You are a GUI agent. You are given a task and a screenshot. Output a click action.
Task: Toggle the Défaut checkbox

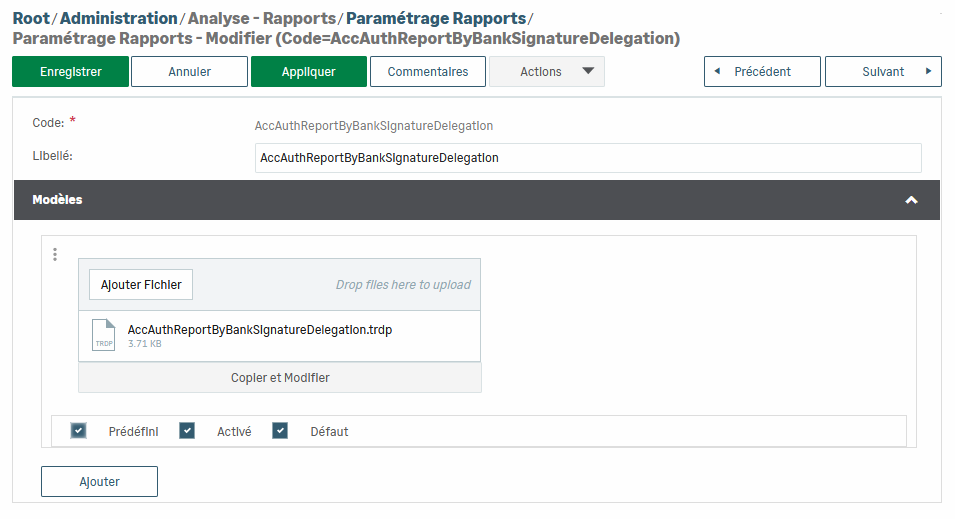point(280,431)
